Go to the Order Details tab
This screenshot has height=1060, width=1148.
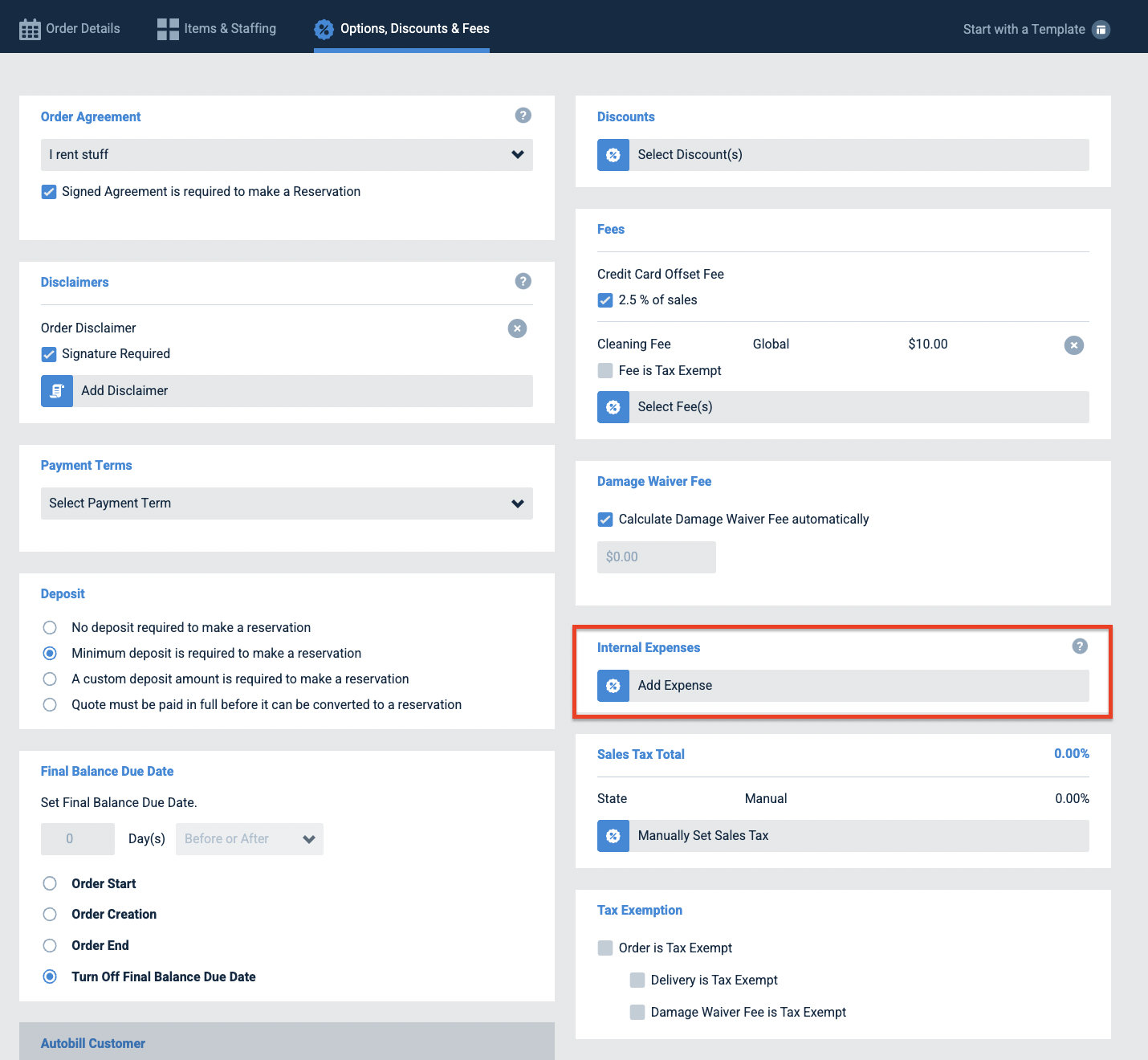70,29
